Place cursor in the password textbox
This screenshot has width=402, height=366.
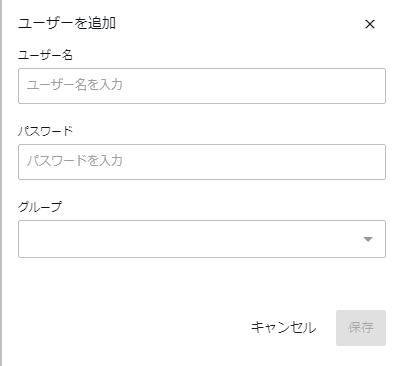(x=202, y=162)
